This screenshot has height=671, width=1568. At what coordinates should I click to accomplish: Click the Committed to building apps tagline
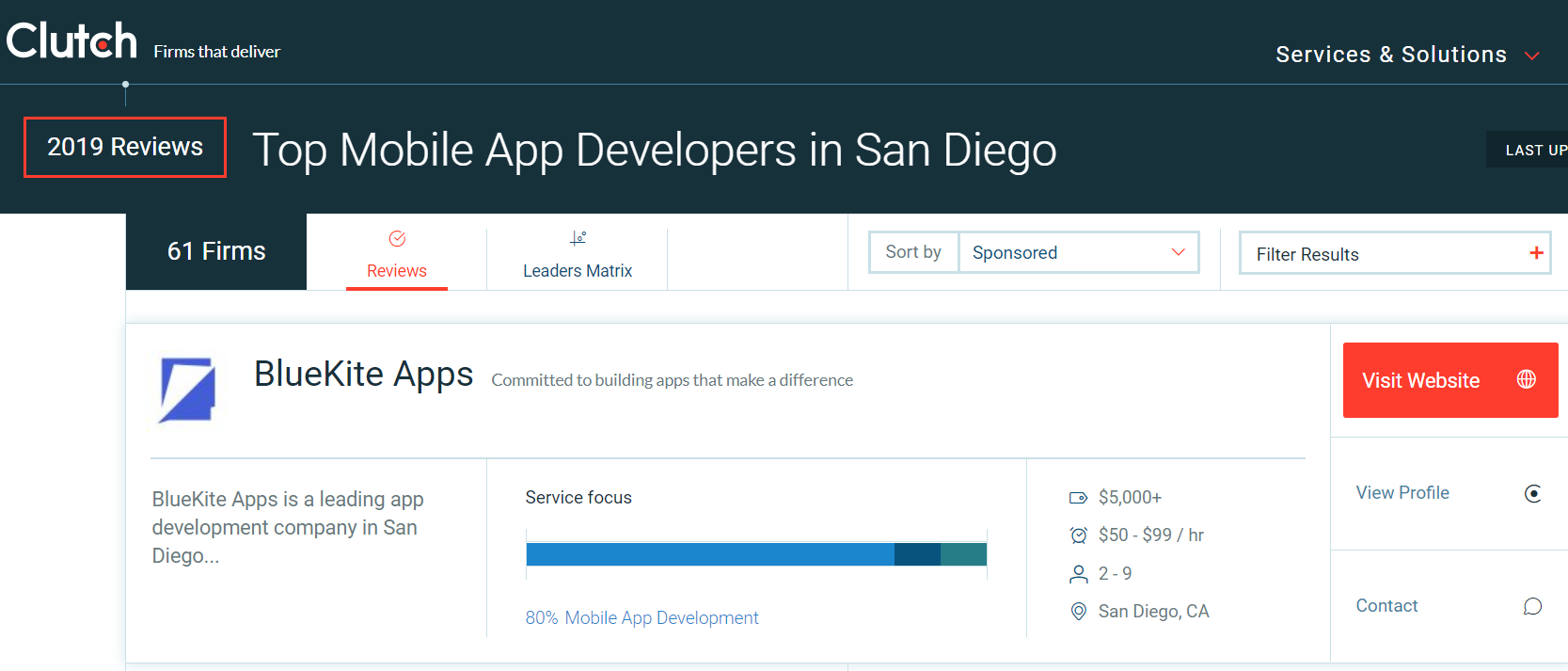(673, 380)
